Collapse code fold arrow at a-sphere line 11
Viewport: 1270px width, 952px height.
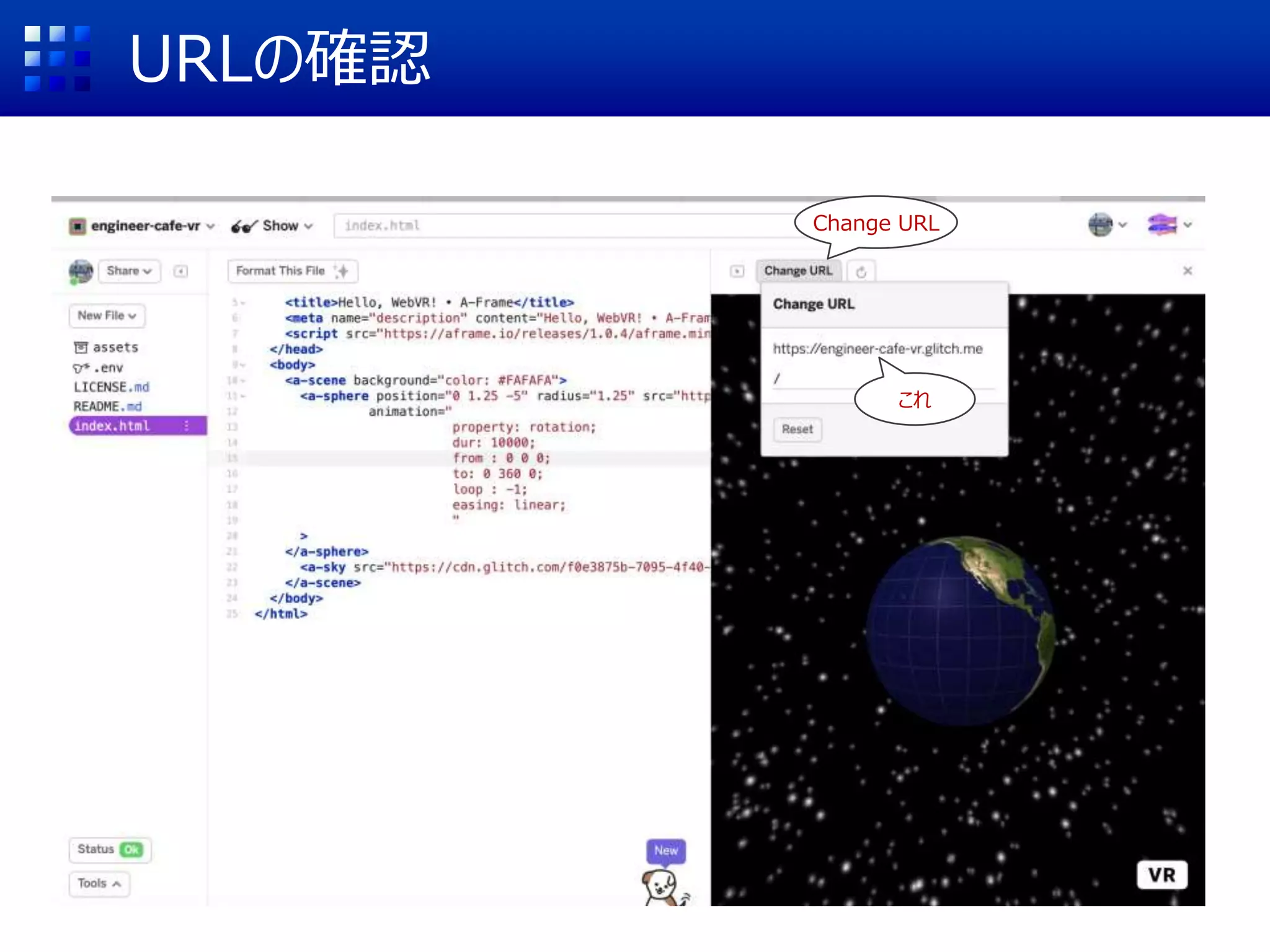point(242,396)
